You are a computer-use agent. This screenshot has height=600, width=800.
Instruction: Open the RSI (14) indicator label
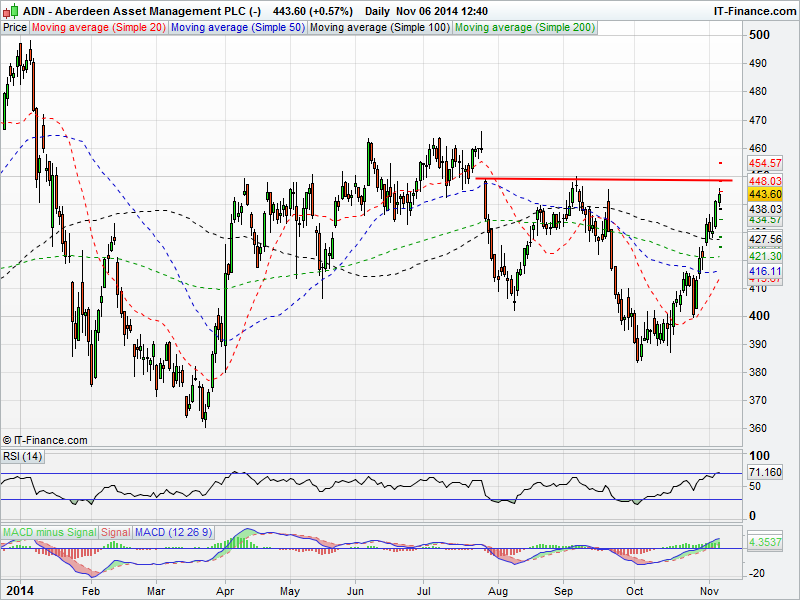point(21,456)
